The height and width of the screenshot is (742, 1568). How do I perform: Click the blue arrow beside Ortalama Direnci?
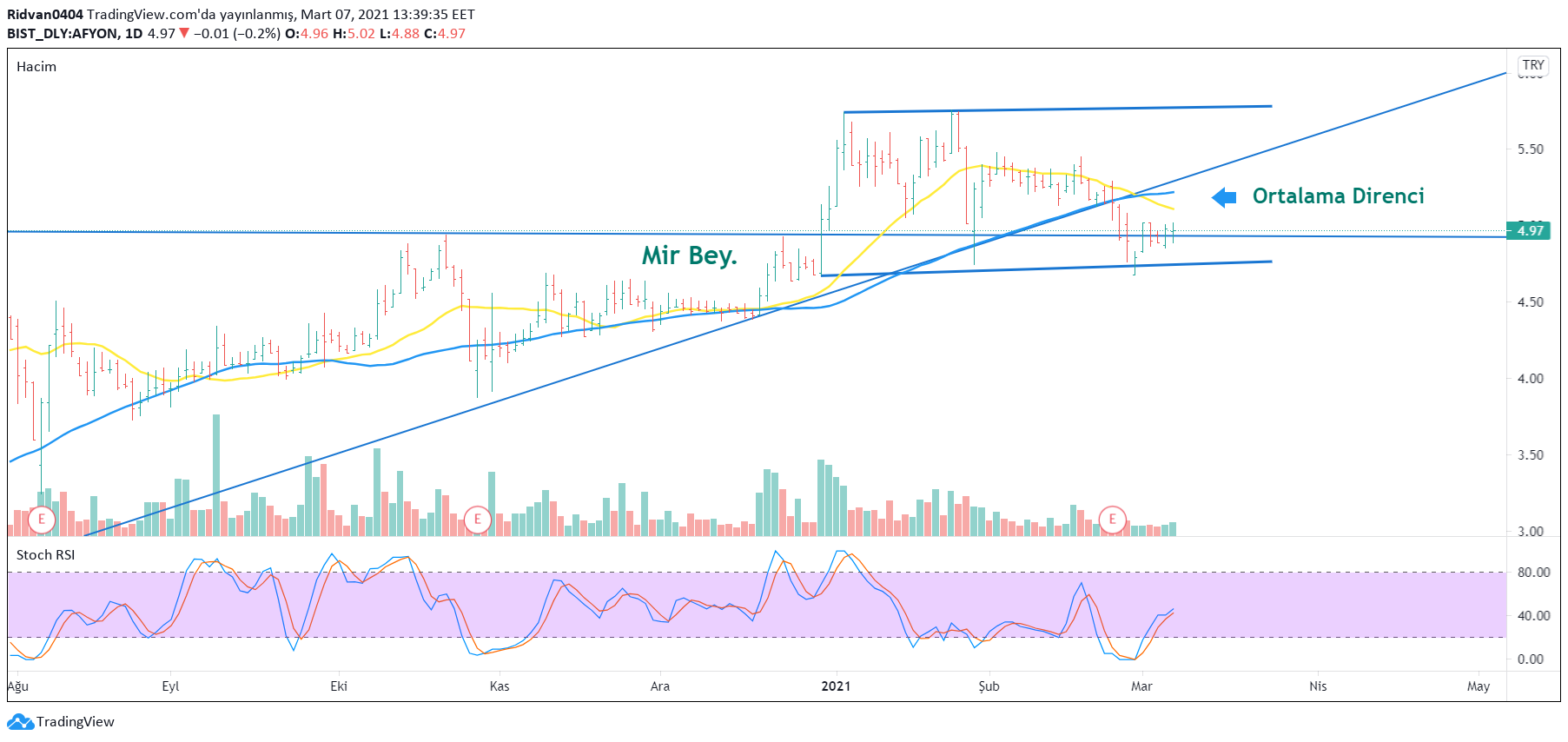[x=1224, y=197]
